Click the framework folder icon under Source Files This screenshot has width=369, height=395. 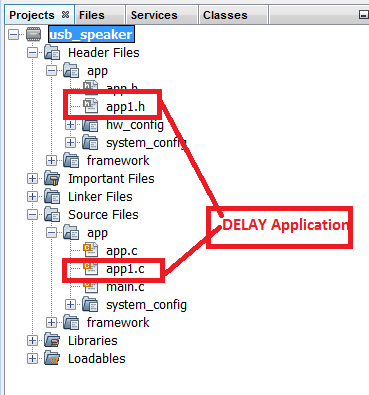[71, 323]
